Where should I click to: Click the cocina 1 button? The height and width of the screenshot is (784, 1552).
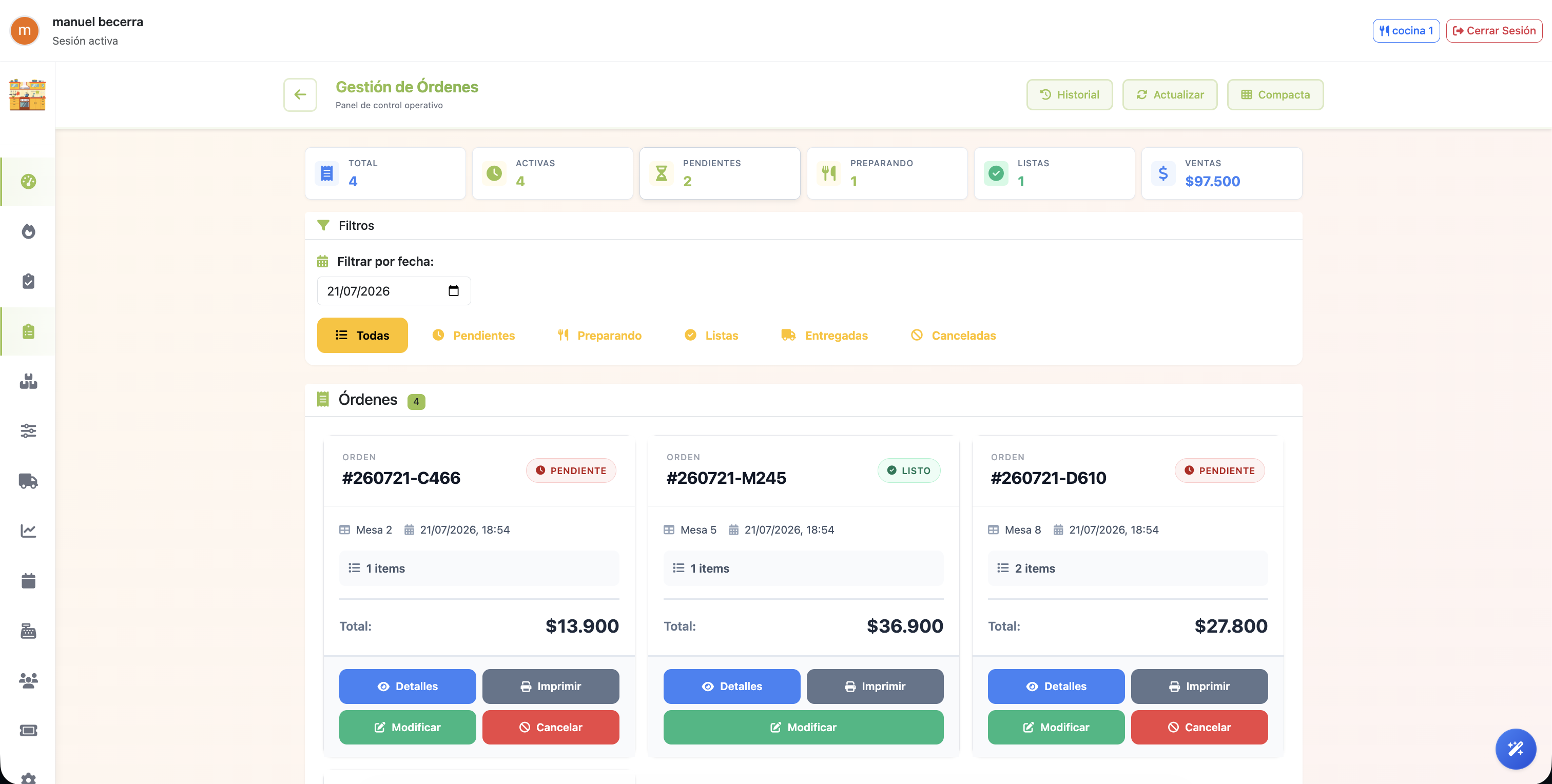[x=1406, y=31]
